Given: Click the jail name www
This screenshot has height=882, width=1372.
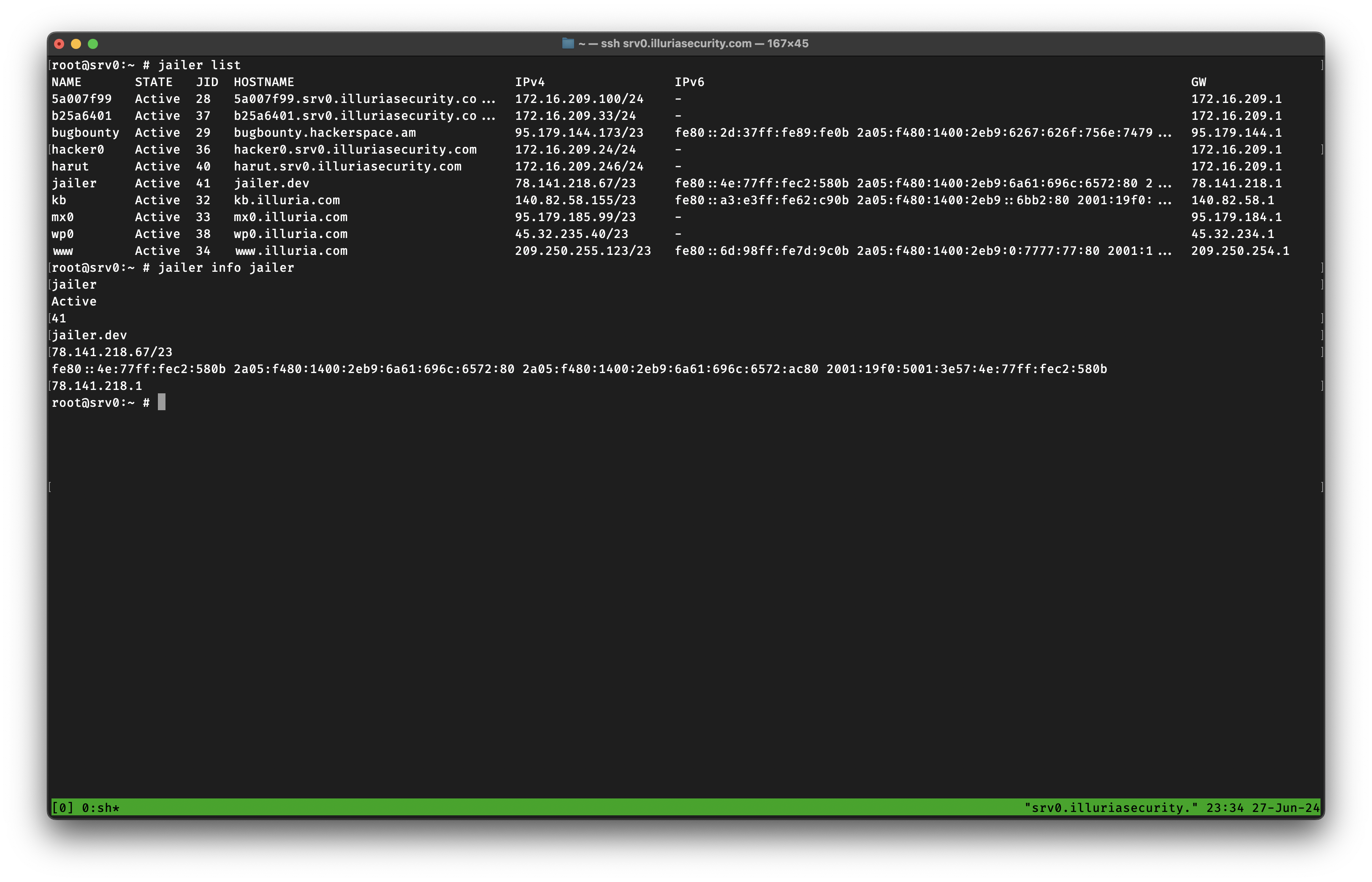Looking at the screenshot, I should click(x=62, y=251).
